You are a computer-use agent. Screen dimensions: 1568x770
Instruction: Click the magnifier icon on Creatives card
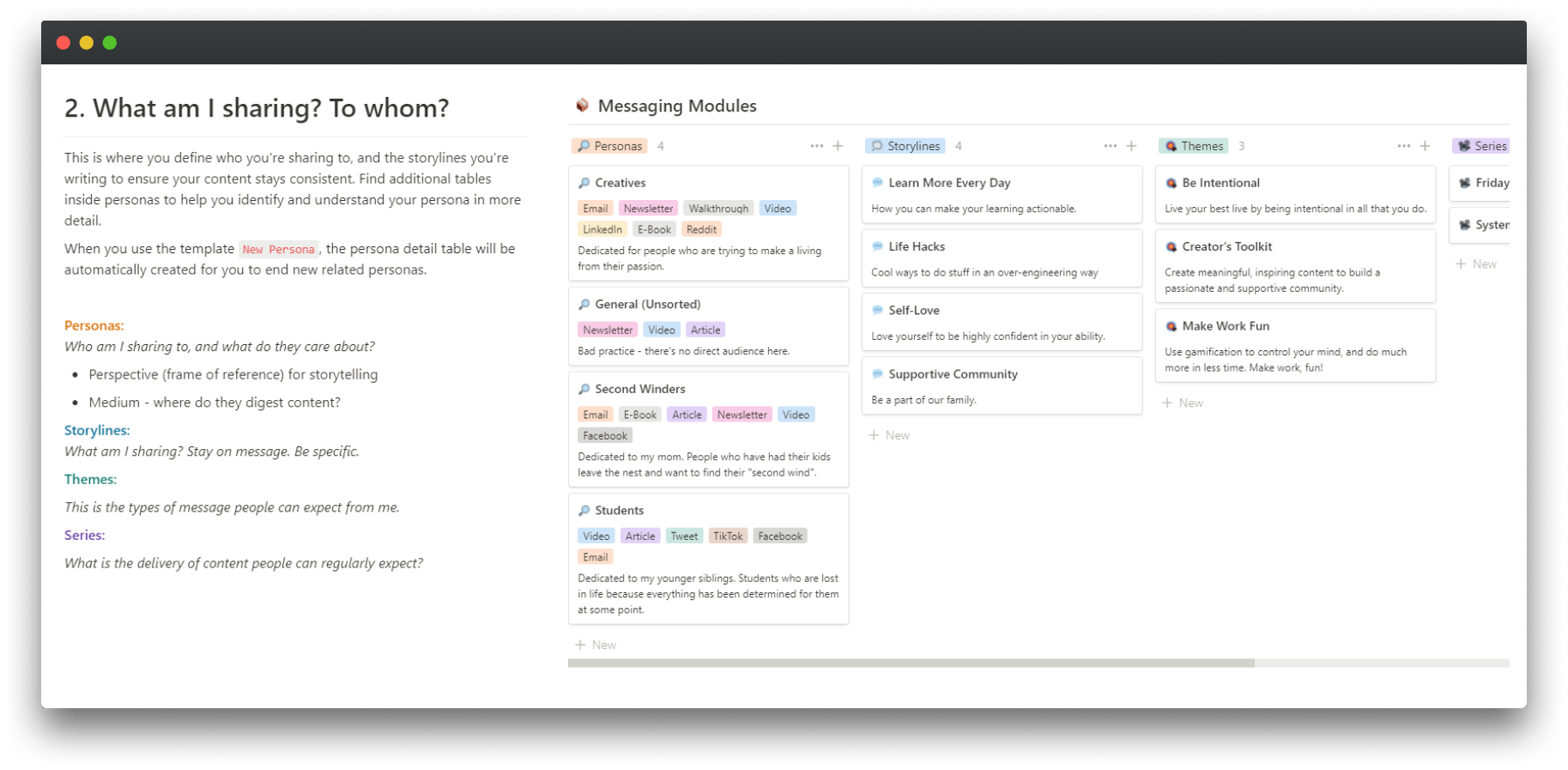click(x=584, y=183)
